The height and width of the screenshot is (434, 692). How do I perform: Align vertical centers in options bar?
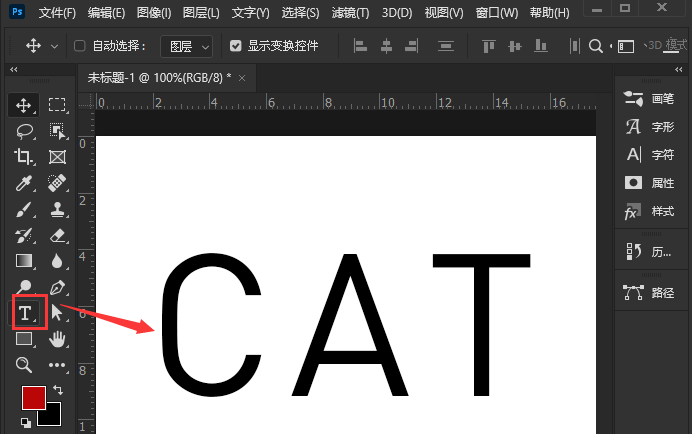(x=515, y=46)
